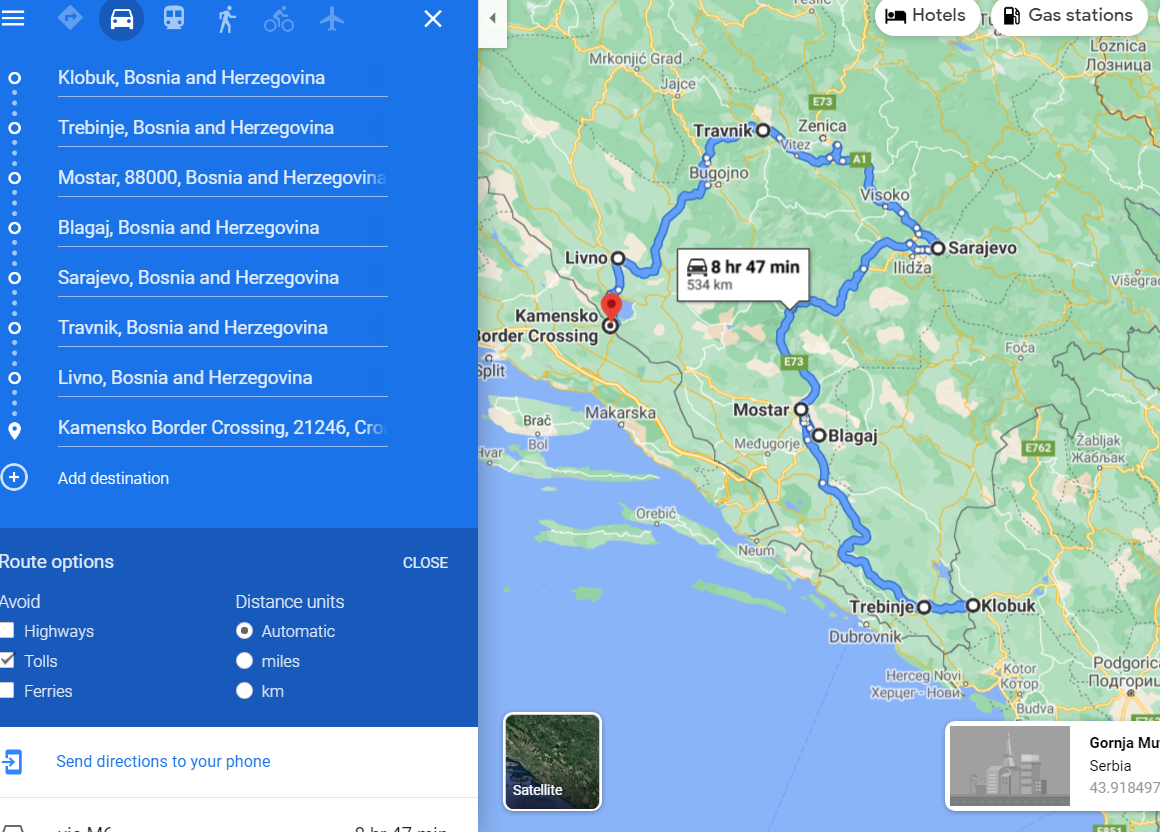This screenshot has height=832, width=1160.
Task: Edit the Sarajevo destination field
Action: tap(223, 277)
